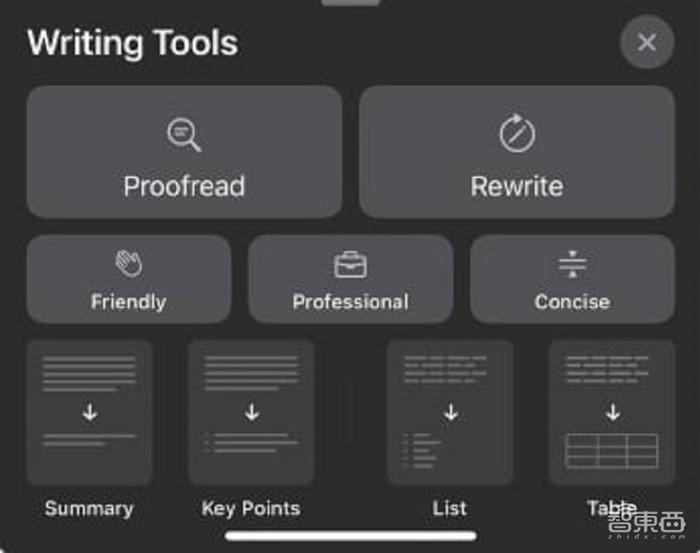Screen dimensions: 700x553
Task: Open the Summary thumbnail tile
Action: pos(90,412)
